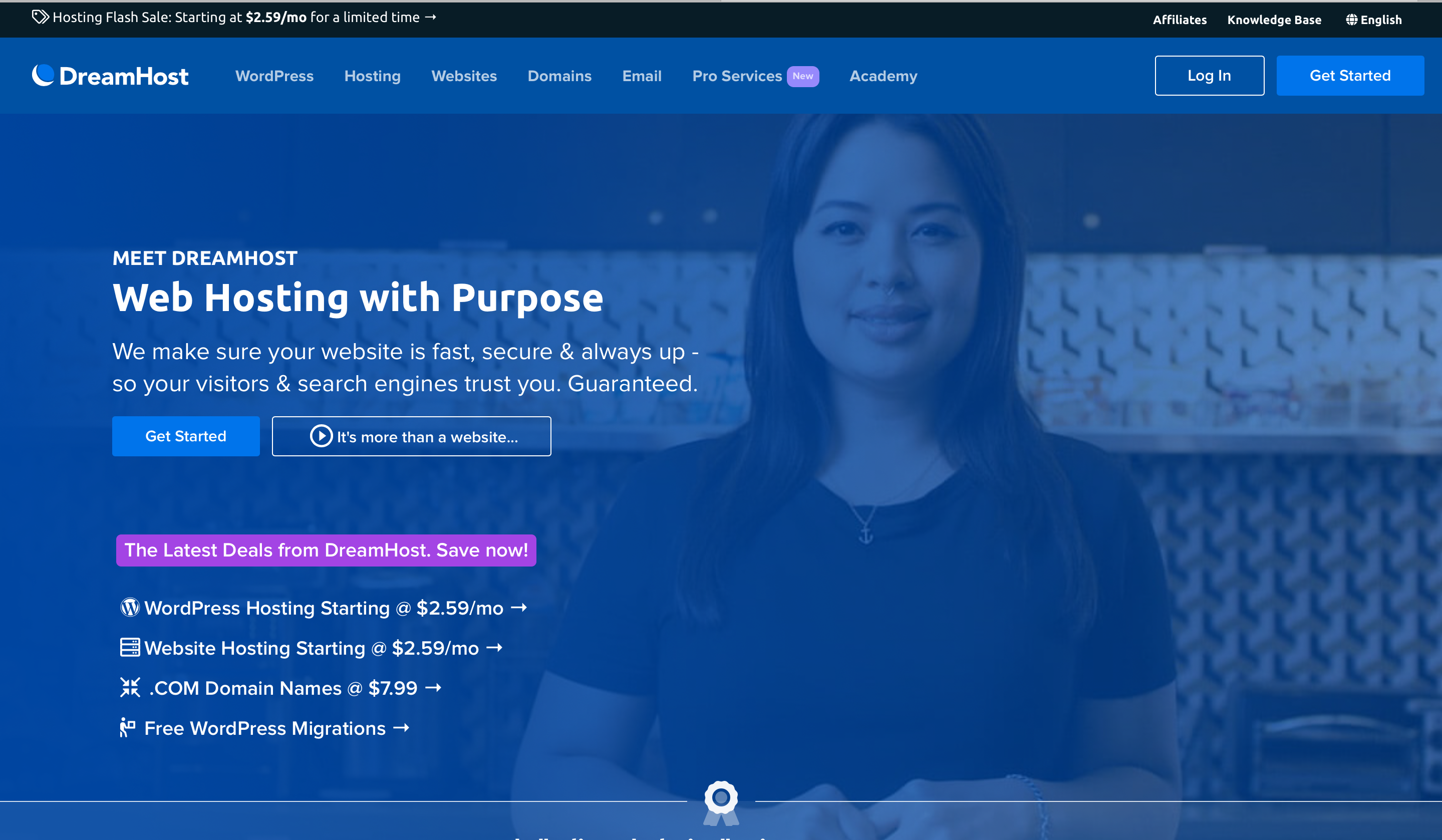Go to the Academy nav item
The image size is (1442, 840).
click(884, 76)
